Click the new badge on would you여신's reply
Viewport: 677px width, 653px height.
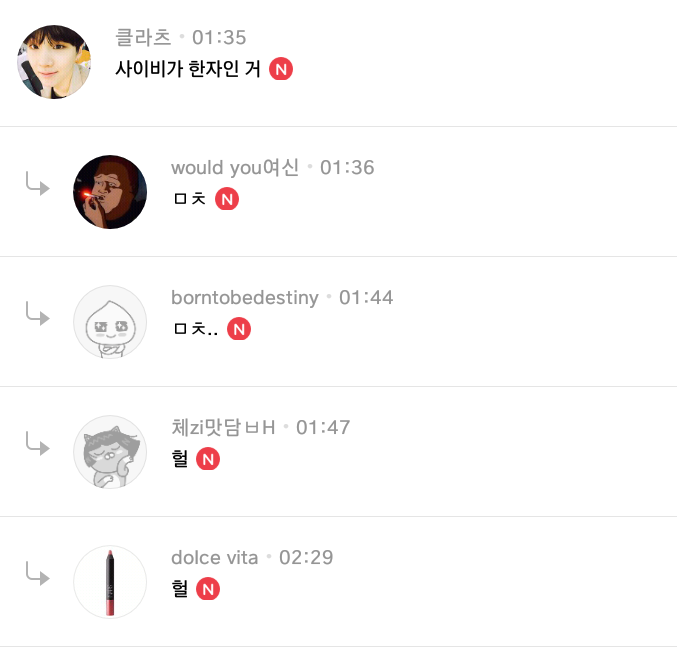click(227, 199)
